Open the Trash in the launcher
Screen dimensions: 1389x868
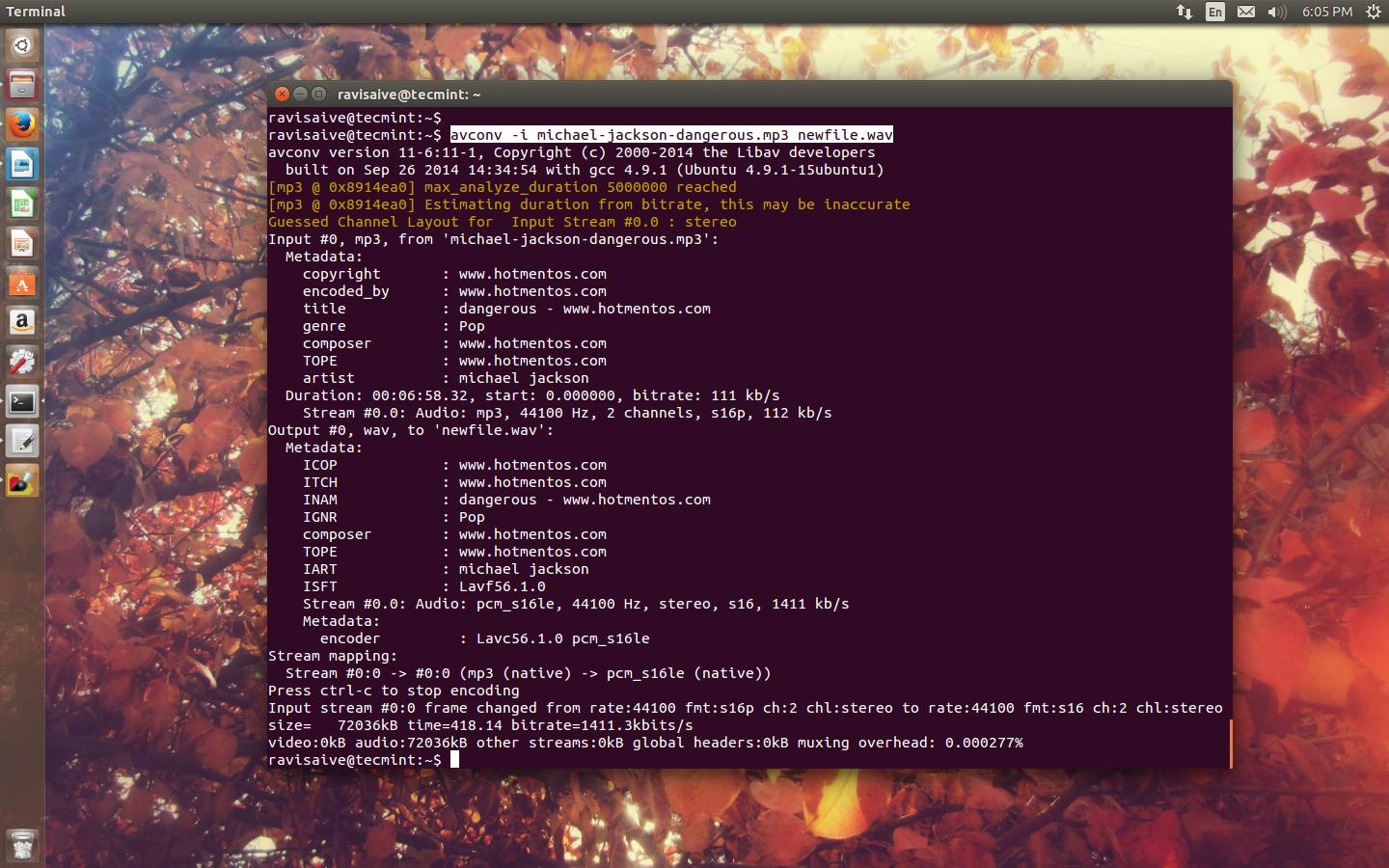point(22,845)
